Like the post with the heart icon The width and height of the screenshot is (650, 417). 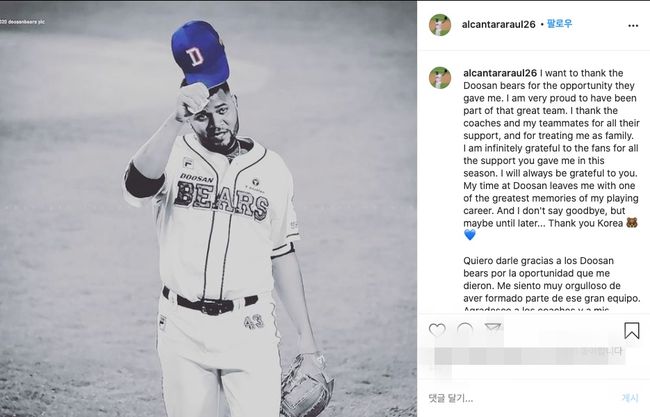tap(437, 330)
